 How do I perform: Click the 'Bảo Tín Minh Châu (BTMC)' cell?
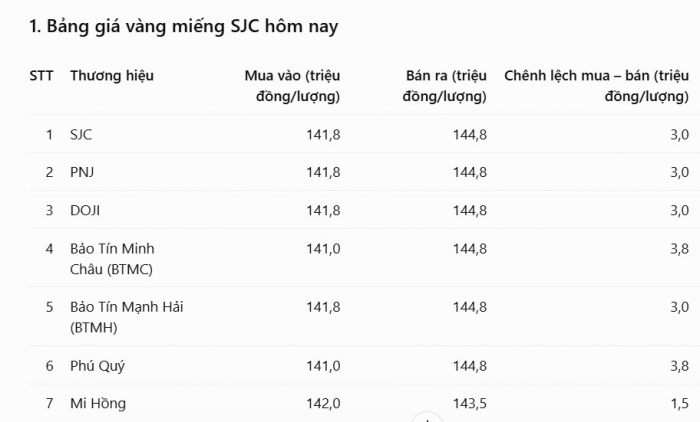(112, 259)
